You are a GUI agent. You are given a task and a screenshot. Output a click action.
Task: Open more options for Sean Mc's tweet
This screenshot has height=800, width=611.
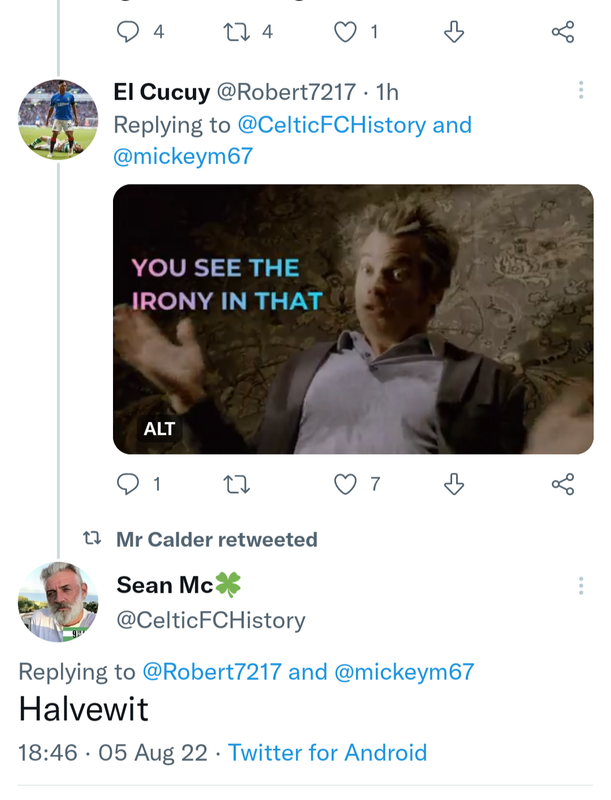click(x=581, y=586)
